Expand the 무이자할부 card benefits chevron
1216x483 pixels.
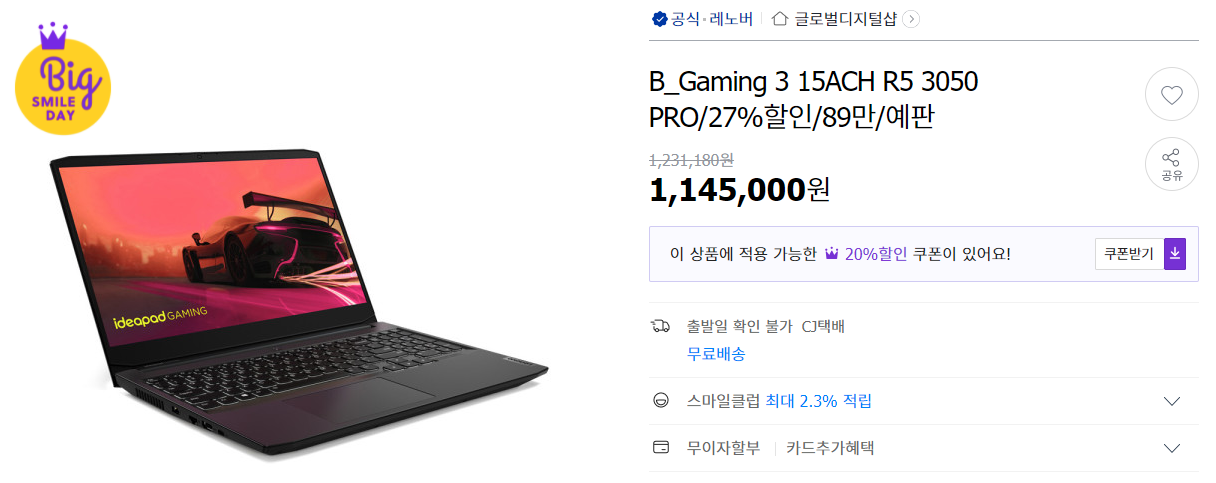tap(1173, 448)
